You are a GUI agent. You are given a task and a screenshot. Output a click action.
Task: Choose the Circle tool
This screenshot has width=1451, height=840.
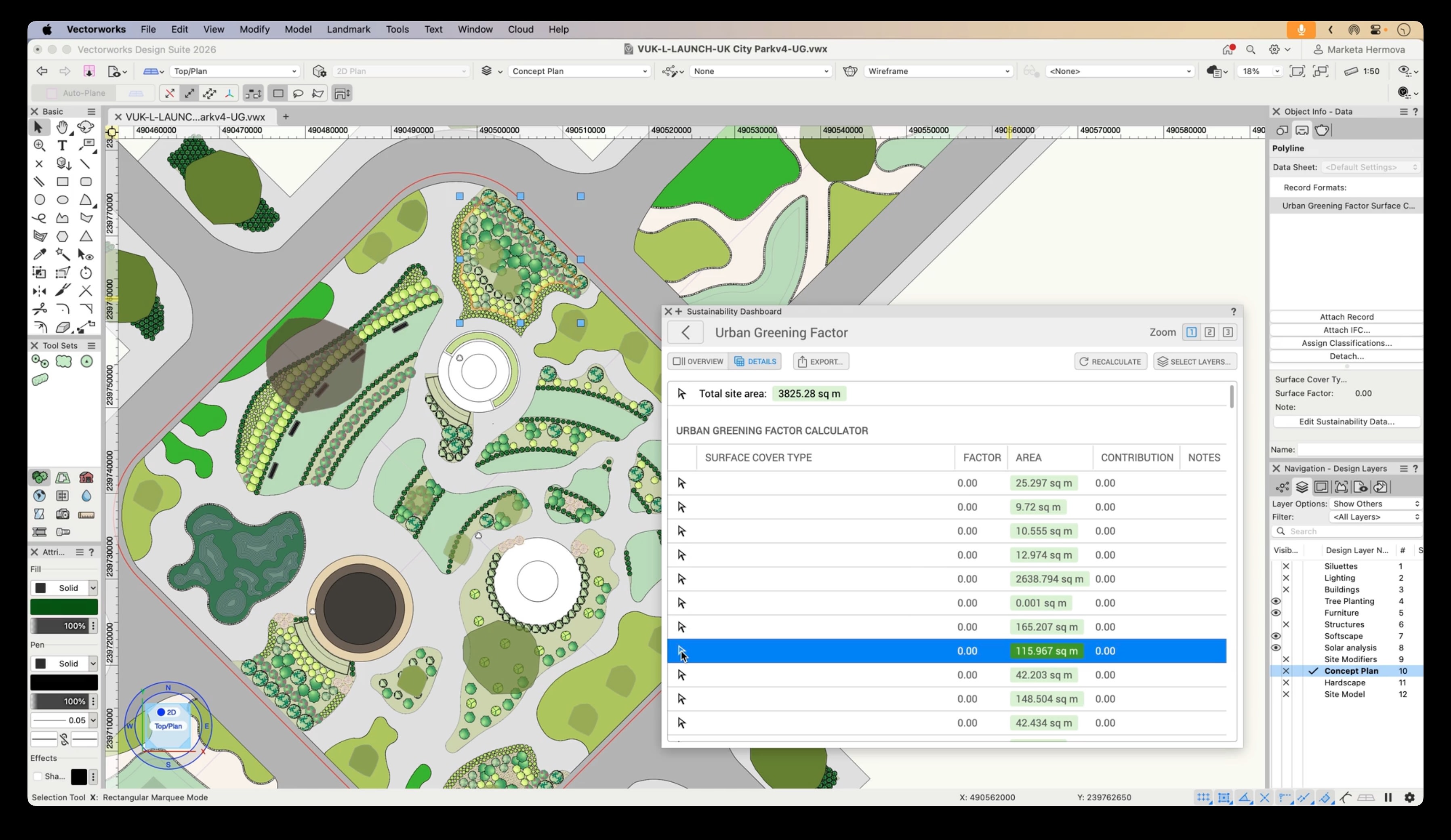pos(39,200)
